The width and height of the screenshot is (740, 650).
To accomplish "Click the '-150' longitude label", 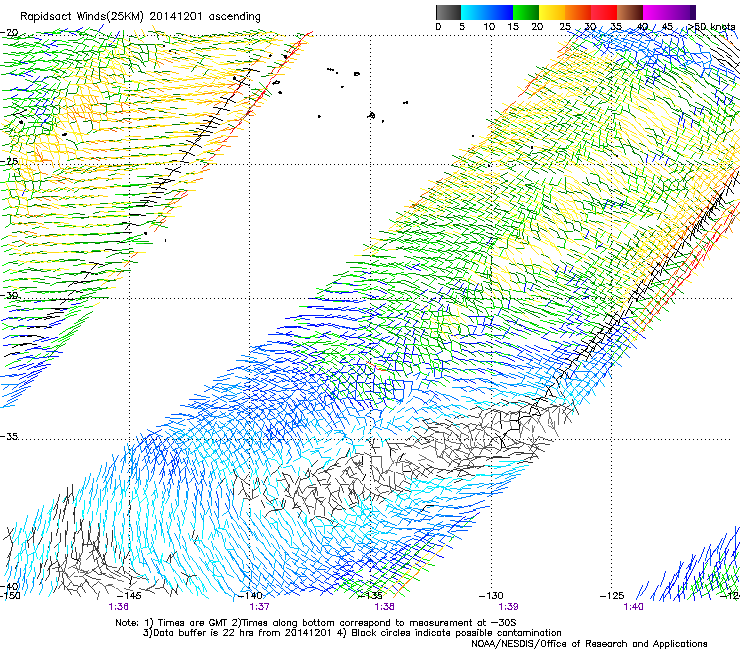I will (x=10, y=595).
